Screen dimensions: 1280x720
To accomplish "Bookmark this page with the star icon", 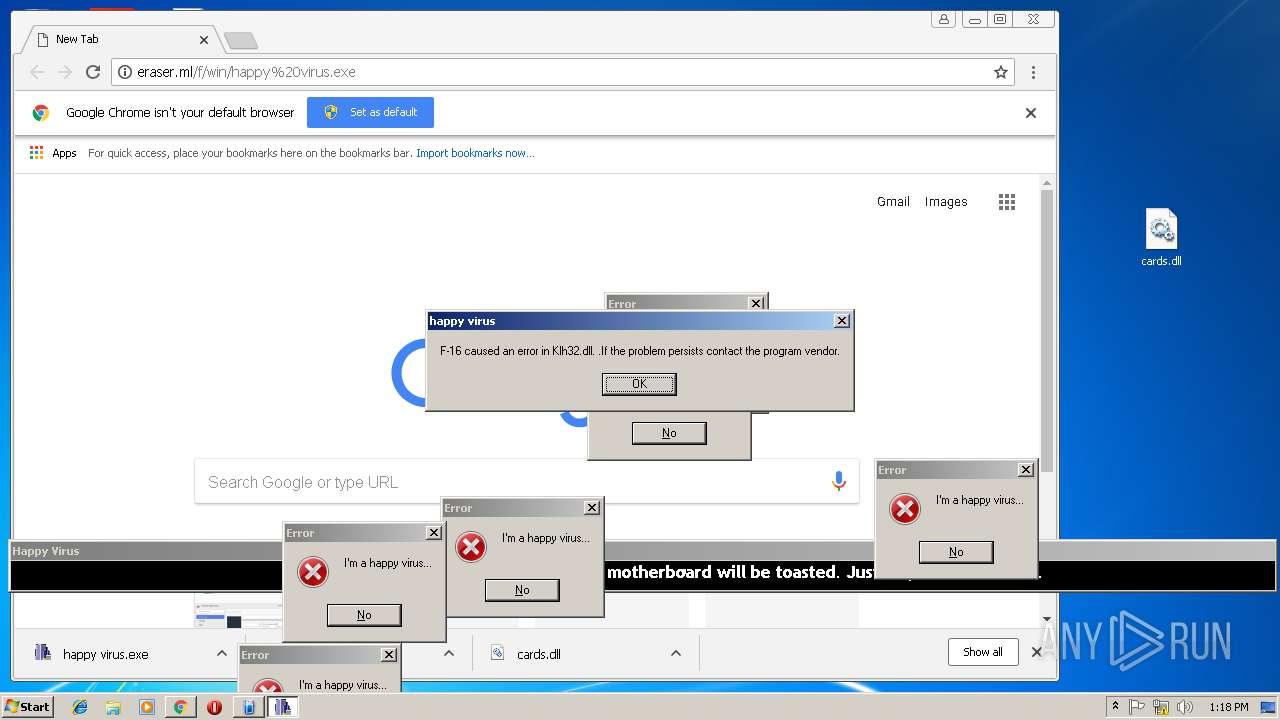I will tap(1000, 72).
